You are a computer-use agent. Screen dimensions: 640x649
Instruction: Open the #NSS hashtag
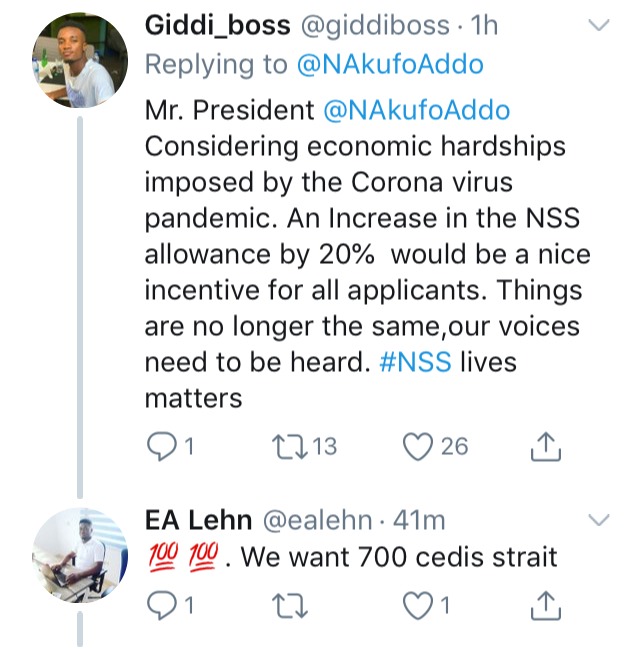click(x=416, y=364)
